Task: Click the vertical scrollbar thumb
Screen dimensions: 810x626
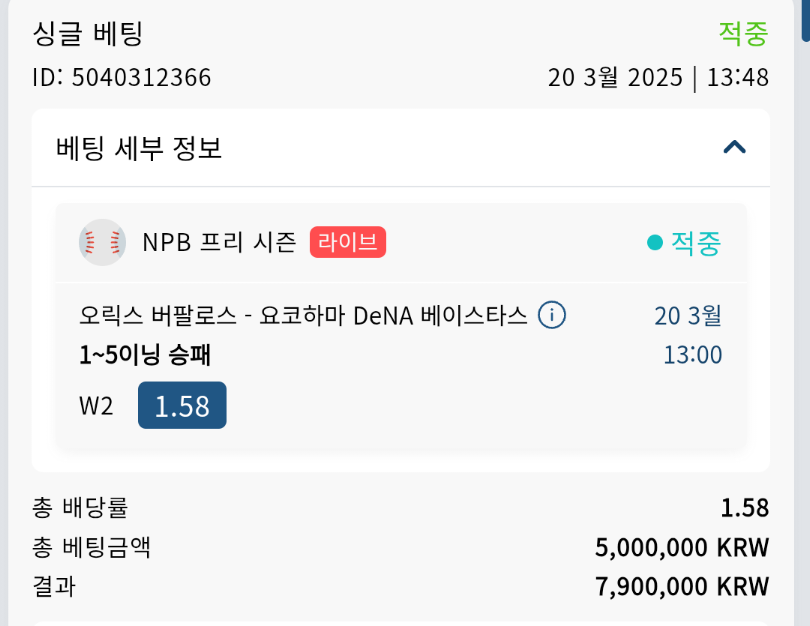Action: (805, 20)
